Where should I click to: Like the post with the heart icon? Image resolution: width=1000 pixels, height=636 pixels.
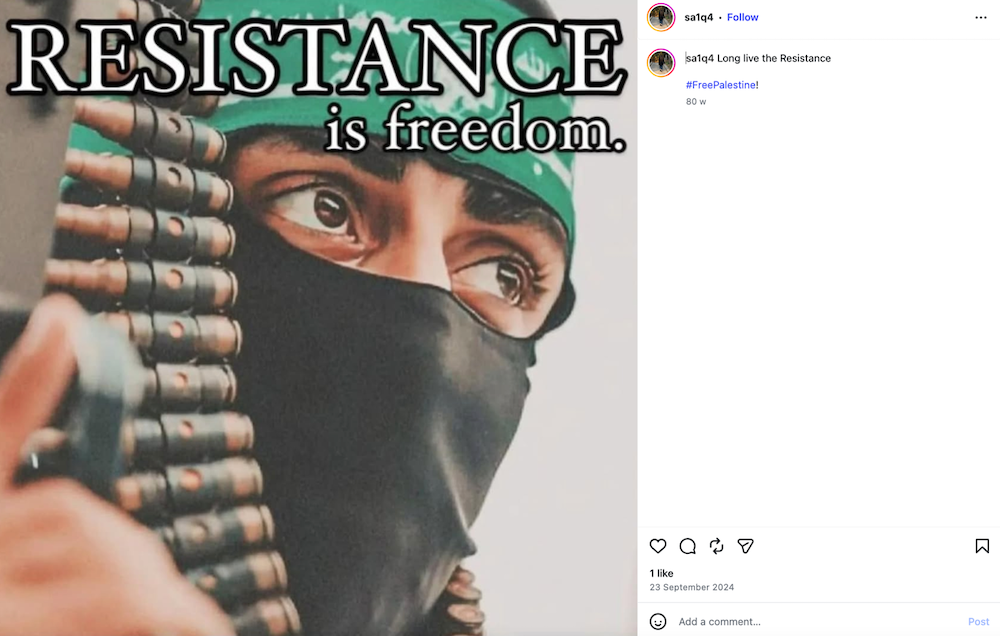tap(658, 546)
